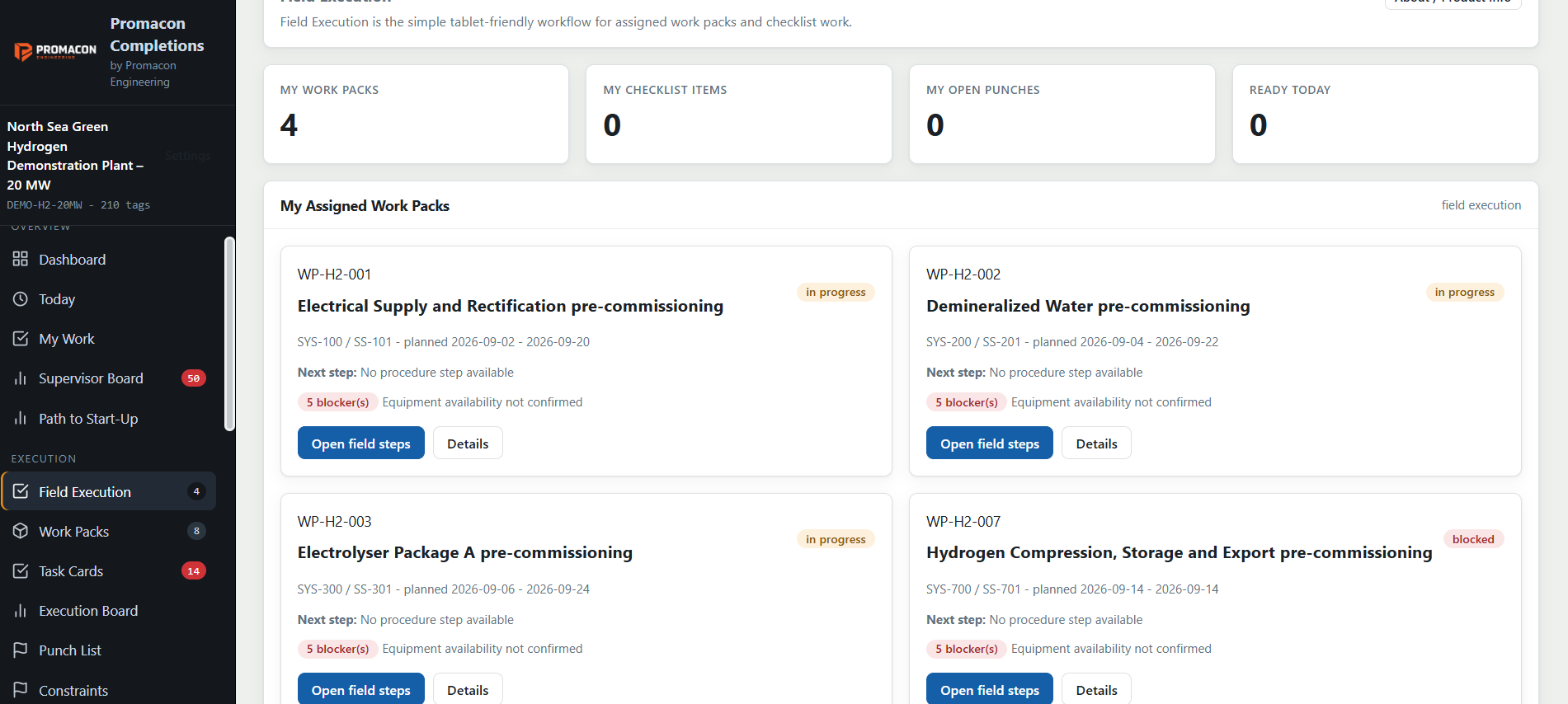Click the Field Execution 4 count badge

(196, 491)
